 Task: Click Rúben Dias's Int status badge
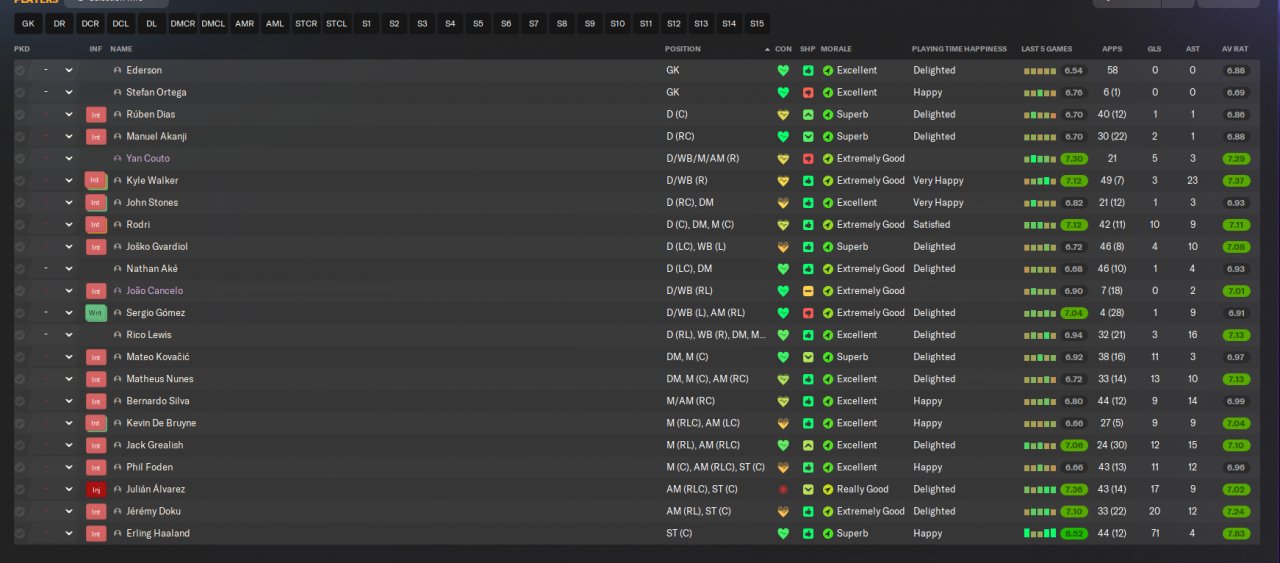96,115
